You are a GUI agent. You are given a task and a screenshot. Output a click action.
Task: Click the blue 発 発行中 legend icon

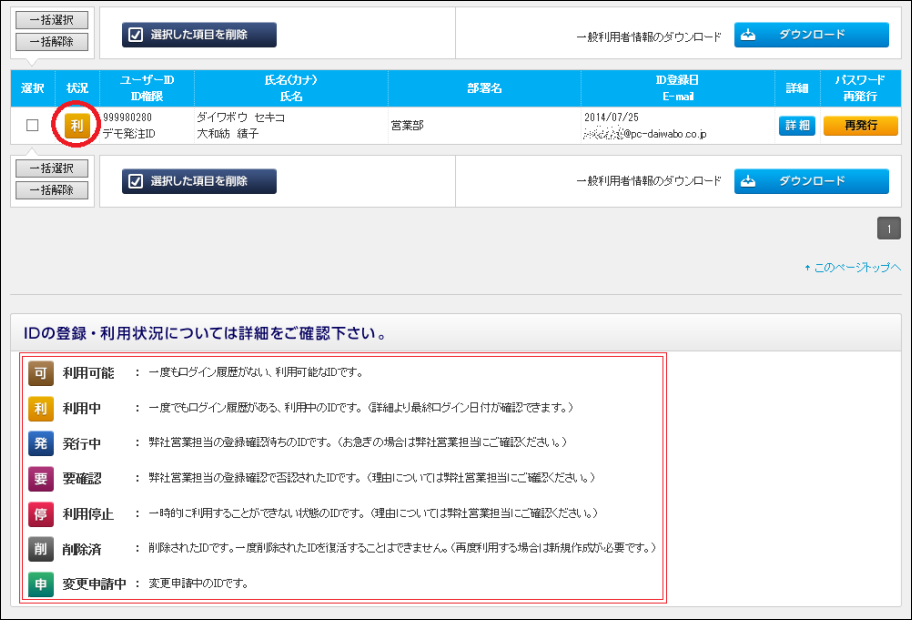(x=40, y=443)
